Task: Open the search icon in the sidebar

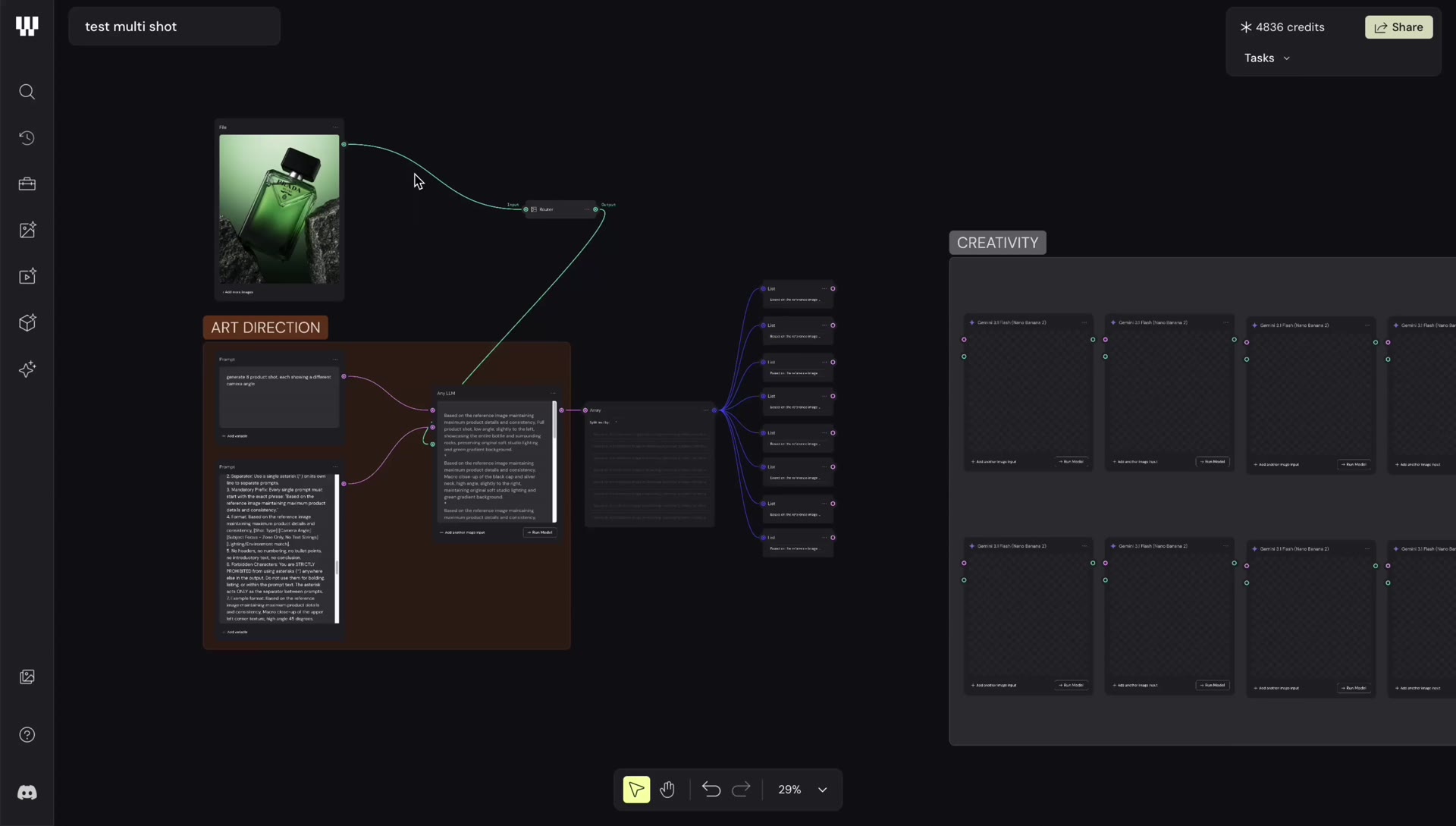Action: point(27,92)
